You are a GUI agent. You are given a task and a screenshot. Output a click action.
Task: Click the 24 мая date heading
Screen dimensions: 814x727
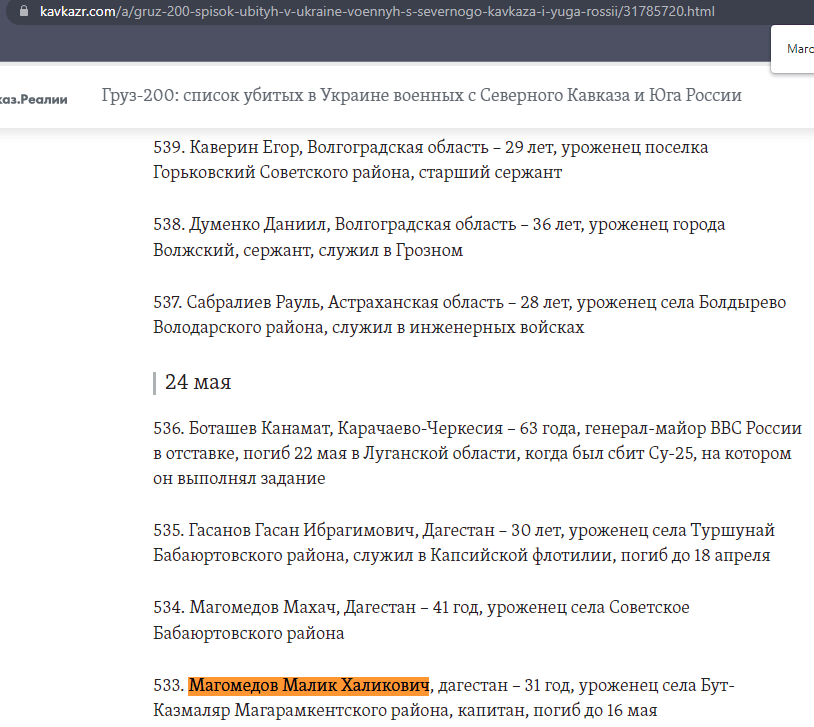click(x=198, y=382)
